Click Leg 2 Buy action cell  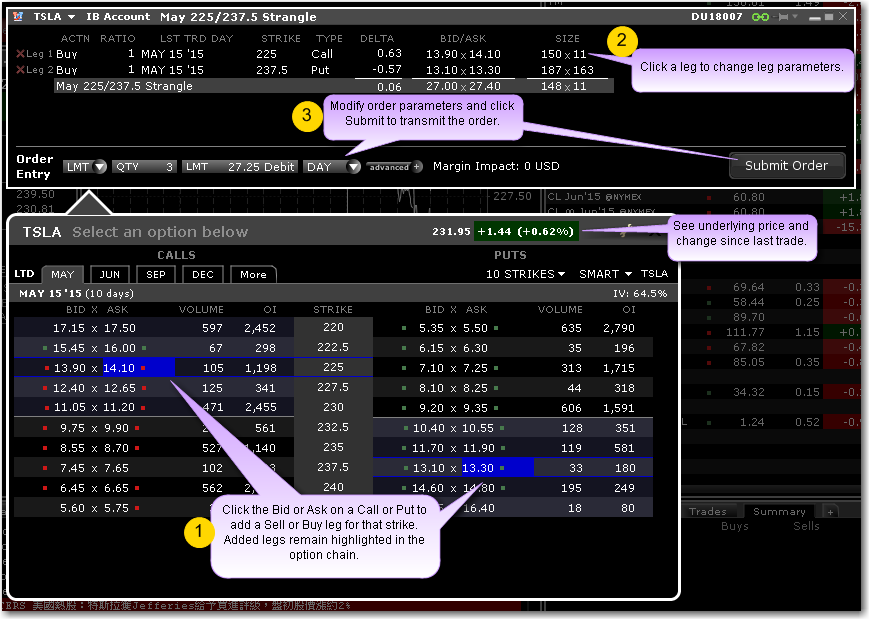tap(67, 70)
